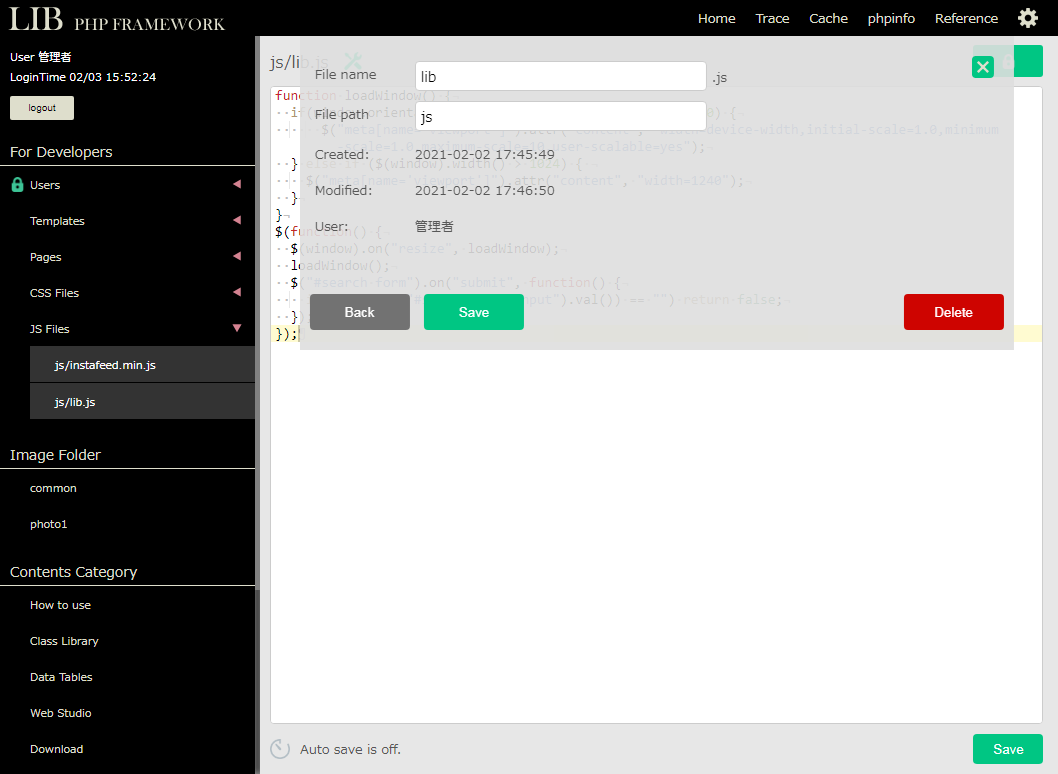1058x774 pixels.
Task: Expand the Templates section arrow
Action: [237, 221]
